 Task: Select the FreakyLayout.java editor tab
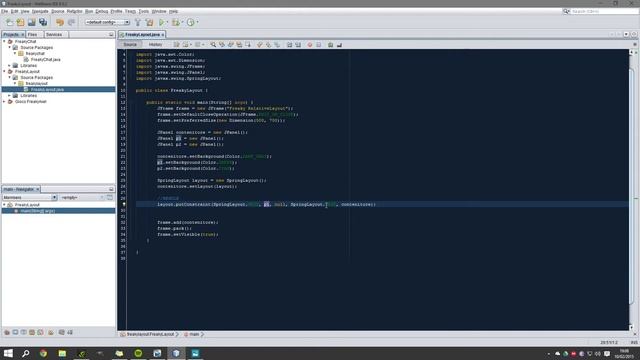[142, 35]
